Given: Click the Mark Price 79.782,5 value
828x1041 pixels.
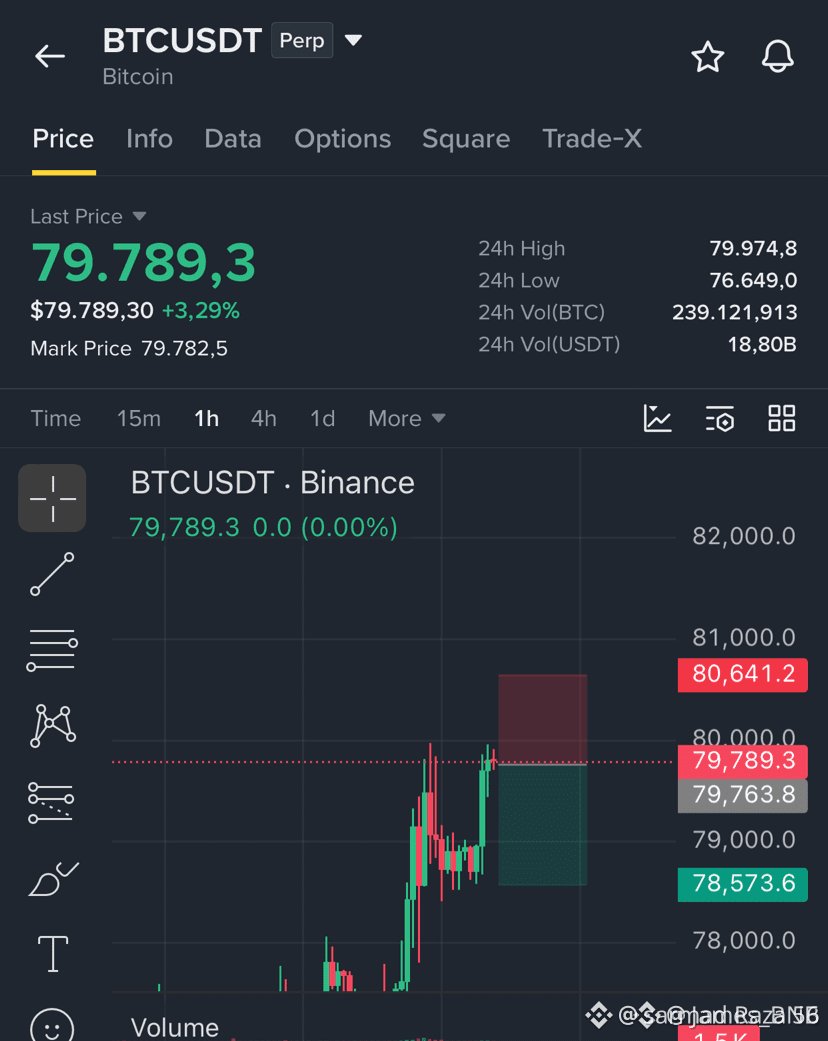Looking at the screenshot, I should pyautogui.click(x=185, y=349).
